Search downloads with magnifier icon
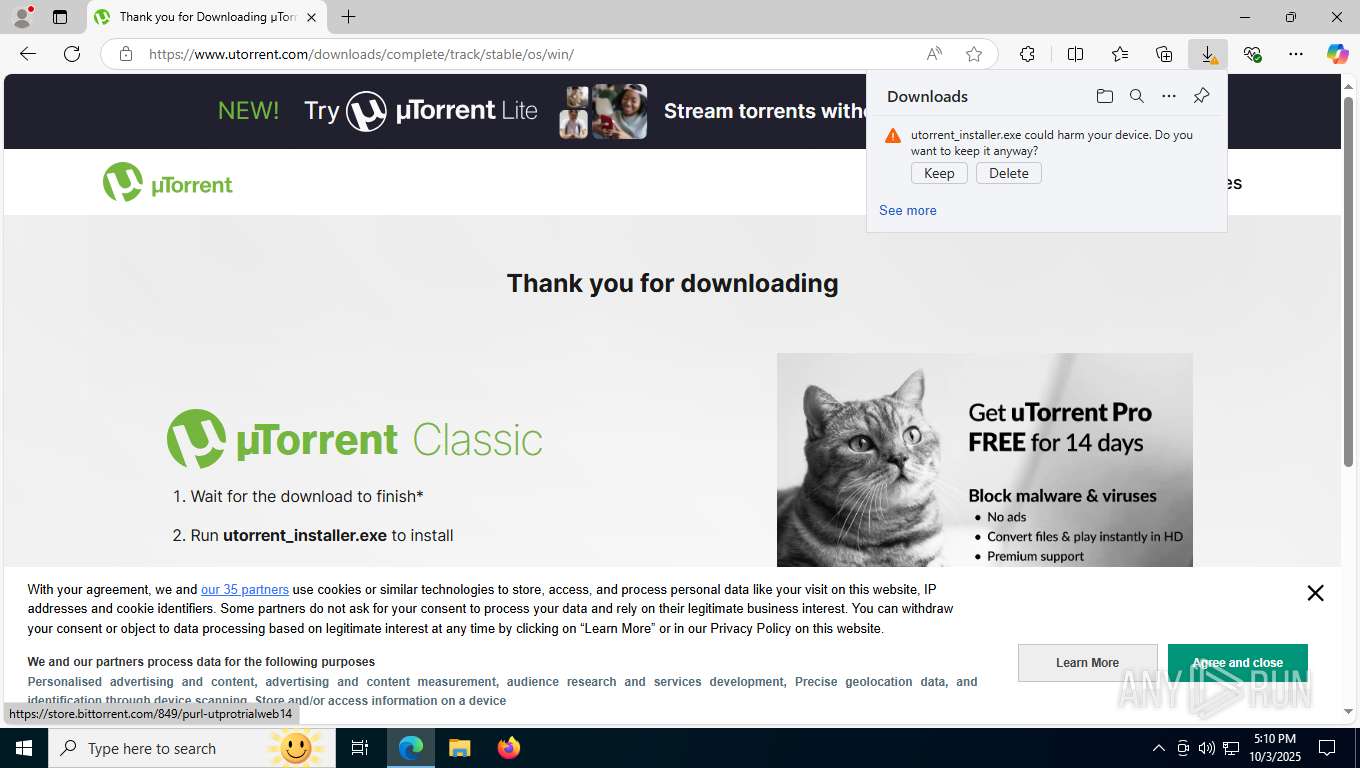Image resolution: width=1360 pixels, height=768 pixels. click(x=1137, y=96)
